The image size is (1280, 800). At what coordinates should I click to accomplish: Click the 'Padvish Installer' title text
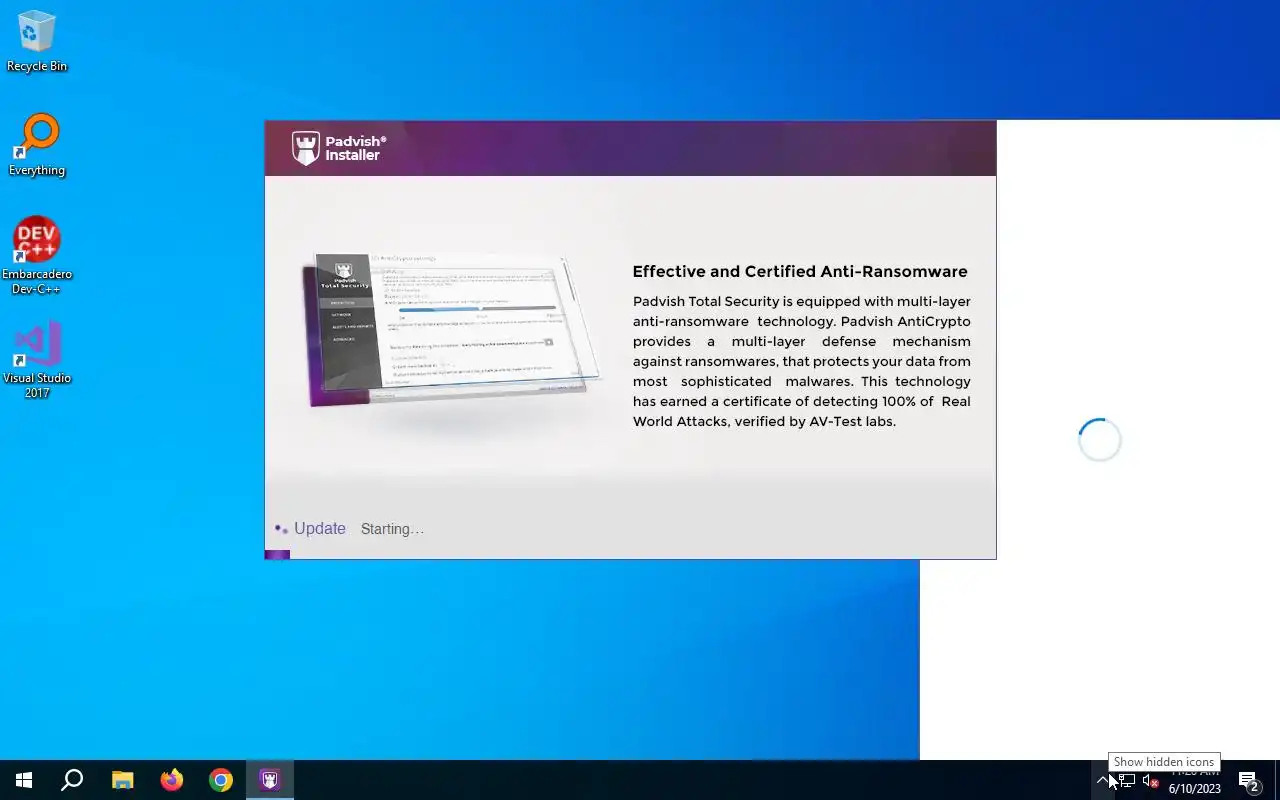coord(355,148)
